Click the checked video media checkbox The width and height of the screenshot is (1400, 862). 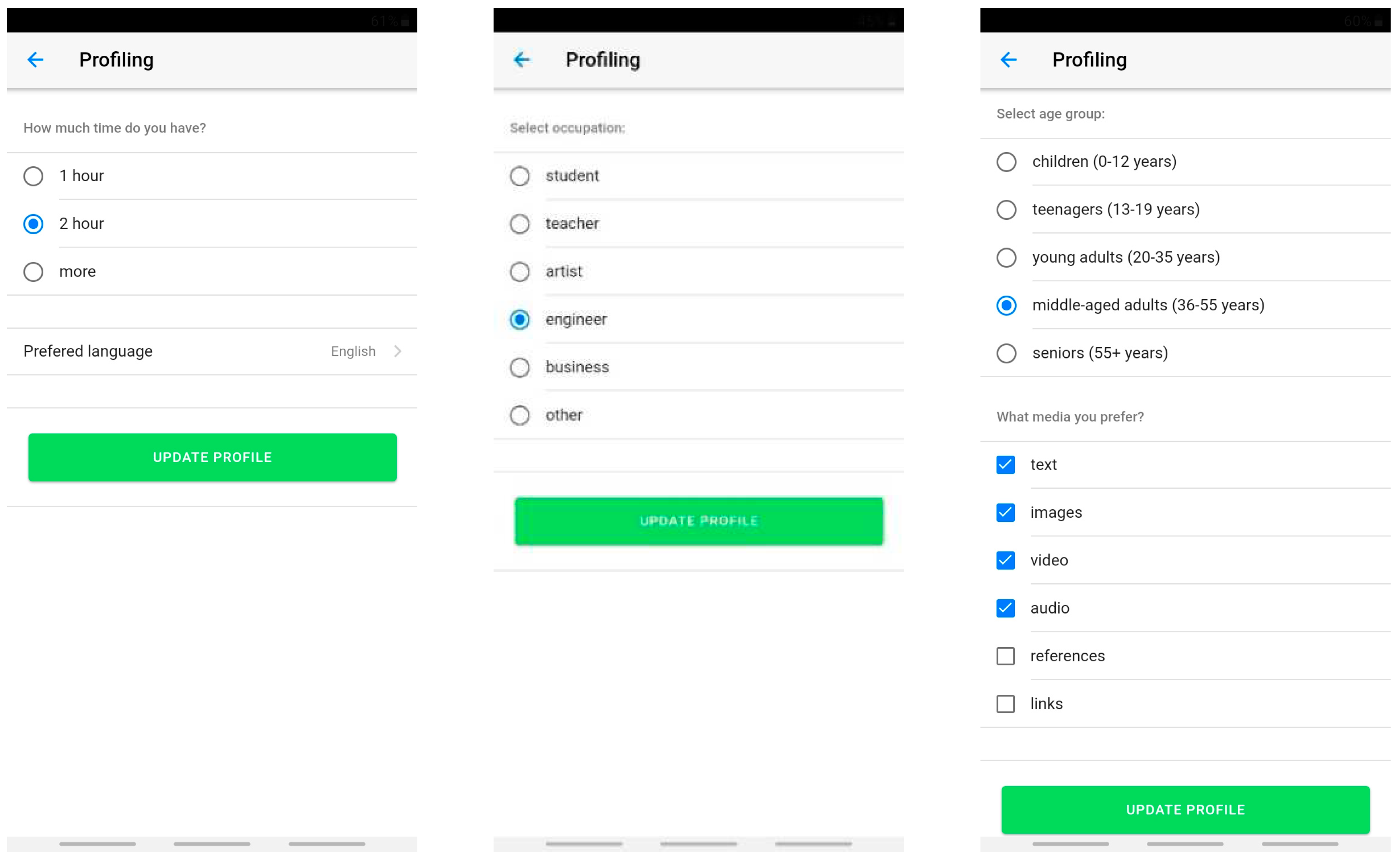[1006, 560]
